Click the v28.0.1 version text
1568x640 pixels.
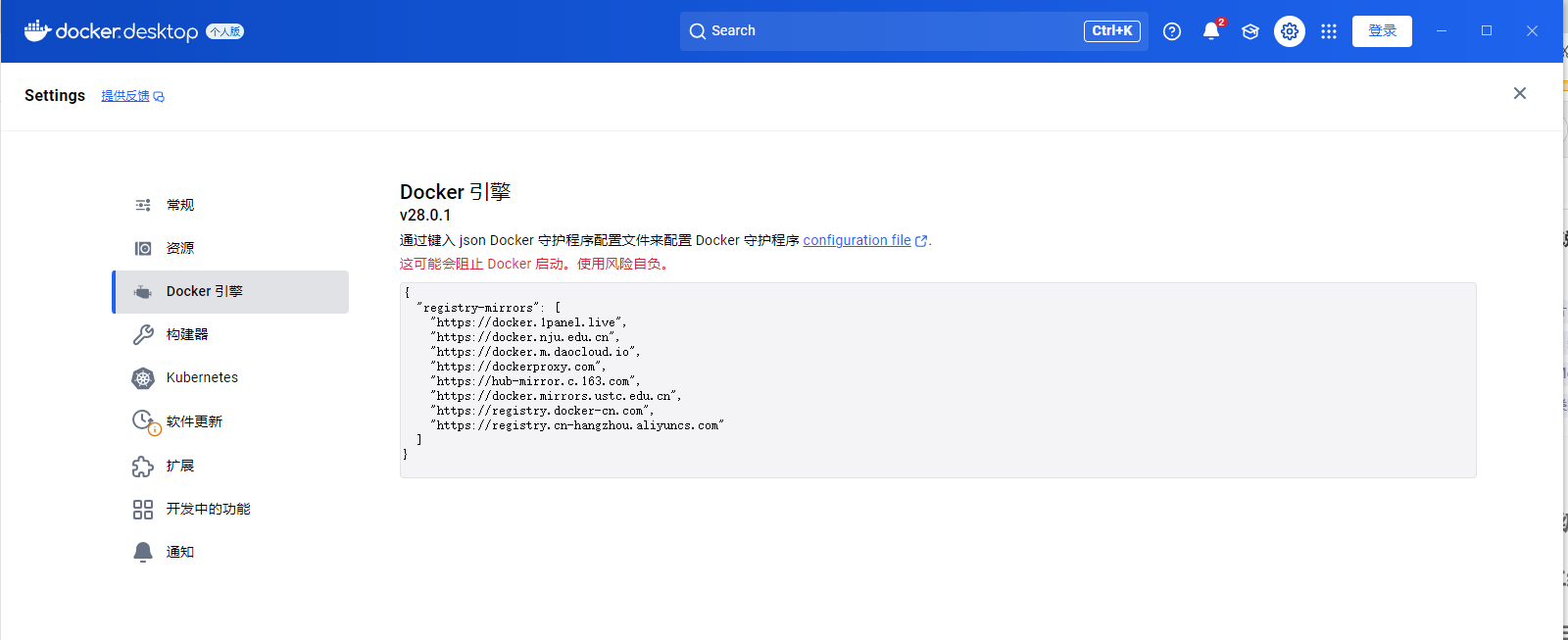point(425,215)
